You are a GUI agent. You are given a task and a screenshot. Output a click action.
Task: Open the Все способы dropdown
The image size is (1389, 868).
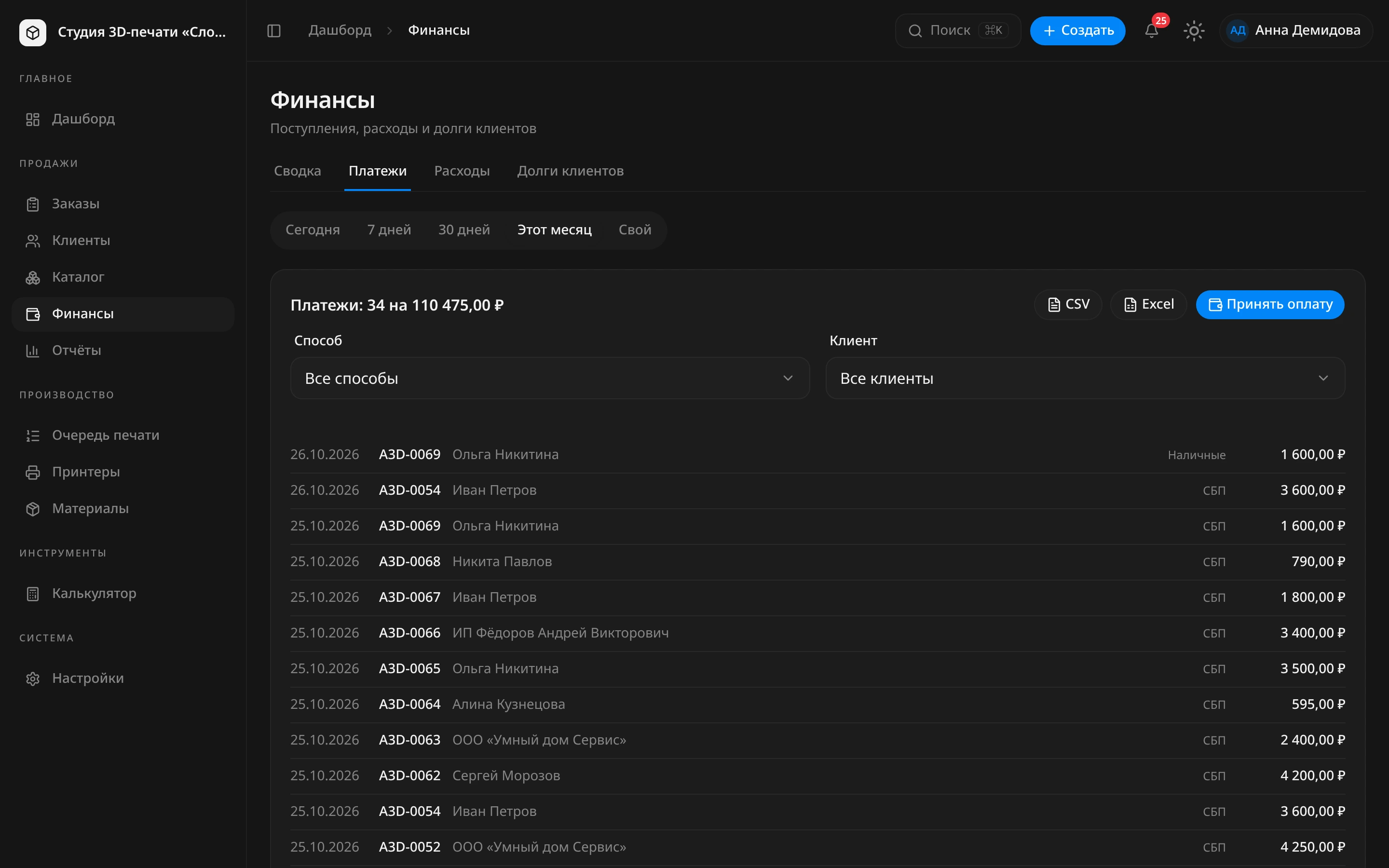[550, 379]
